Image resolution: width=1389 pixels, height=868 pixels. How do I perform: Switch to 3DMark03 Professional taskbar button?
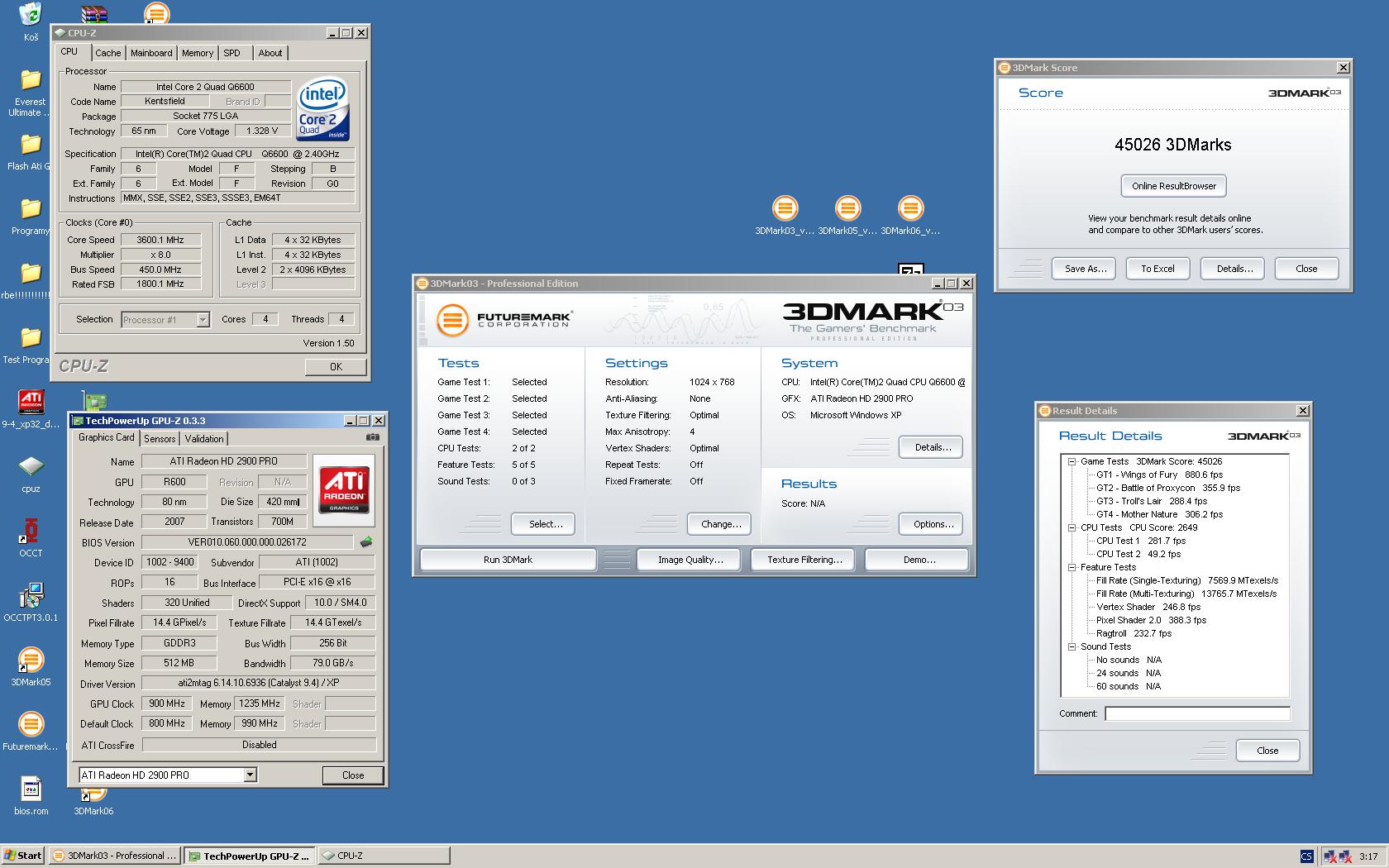click(x=114, y=856)
